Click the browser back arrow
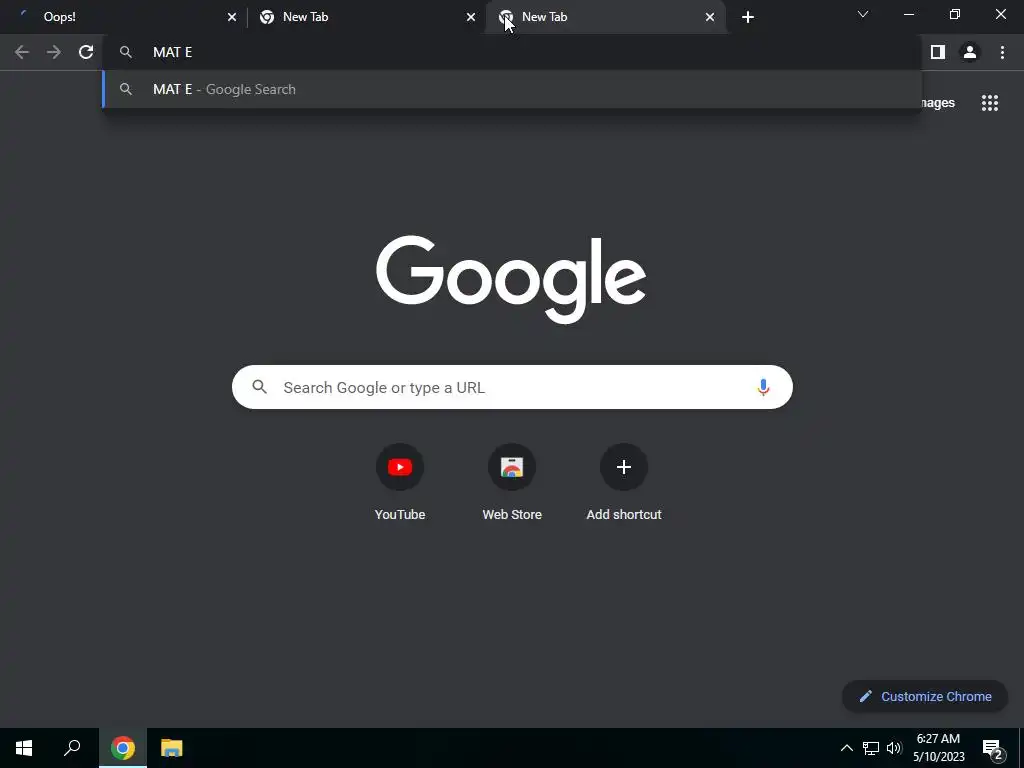 coord(22,52)
